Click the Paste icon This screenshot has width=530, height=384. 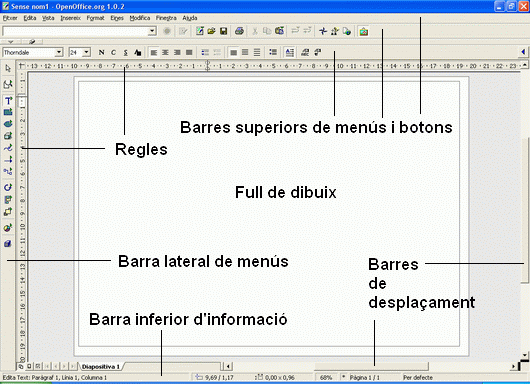click(x=279, y=31)
